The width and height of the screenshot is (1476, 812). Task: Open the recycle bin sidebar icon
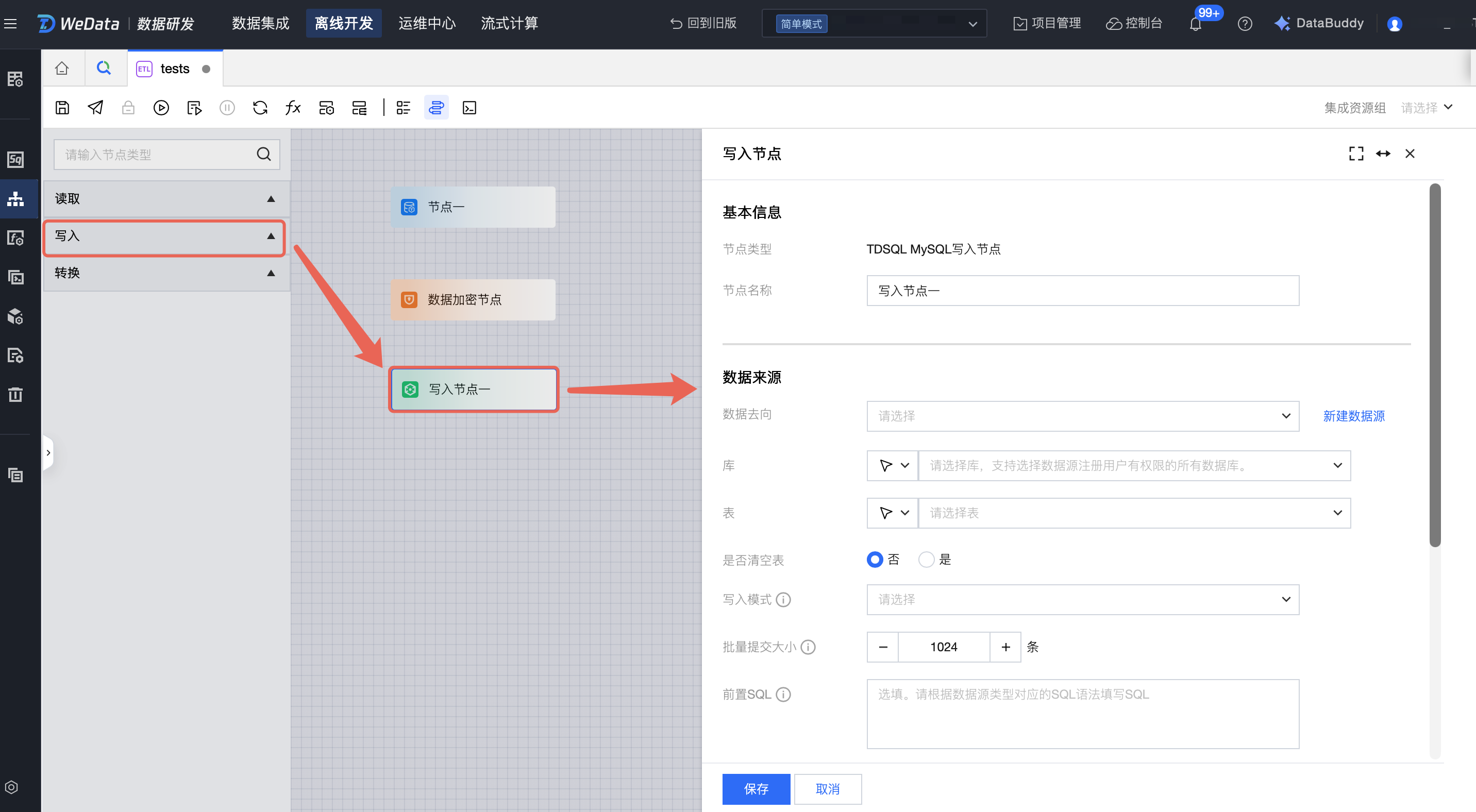15,395
